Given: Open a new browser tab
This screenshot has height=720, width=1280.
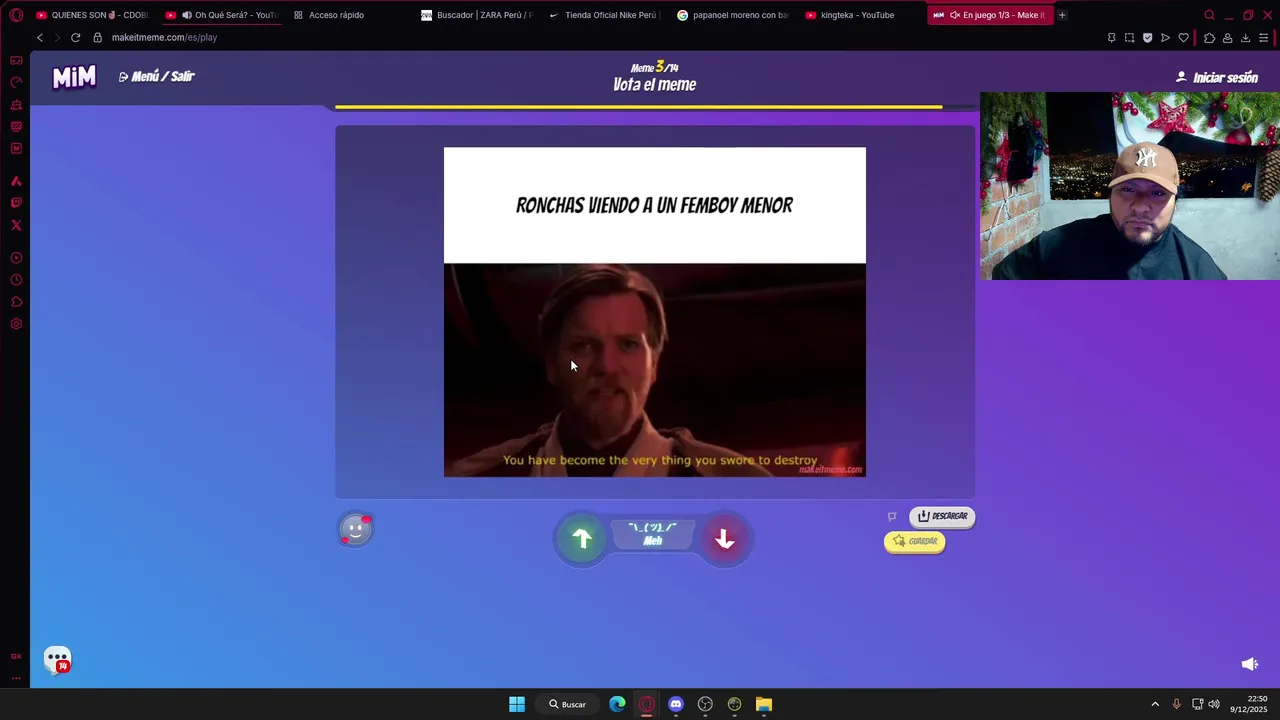Looking at the screenshot, I should (x=1062, y=15).
